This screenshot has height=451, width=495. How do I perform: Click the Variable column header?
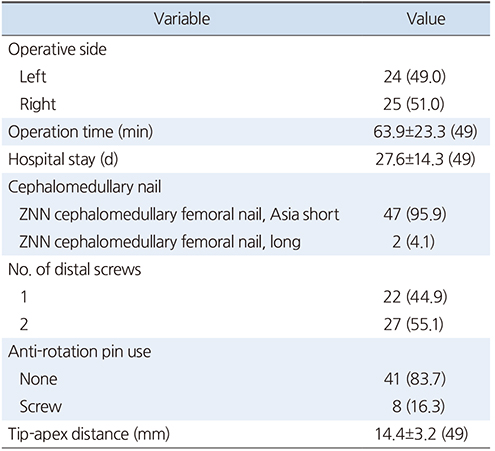pyautogui.click(x=182, y=19)
